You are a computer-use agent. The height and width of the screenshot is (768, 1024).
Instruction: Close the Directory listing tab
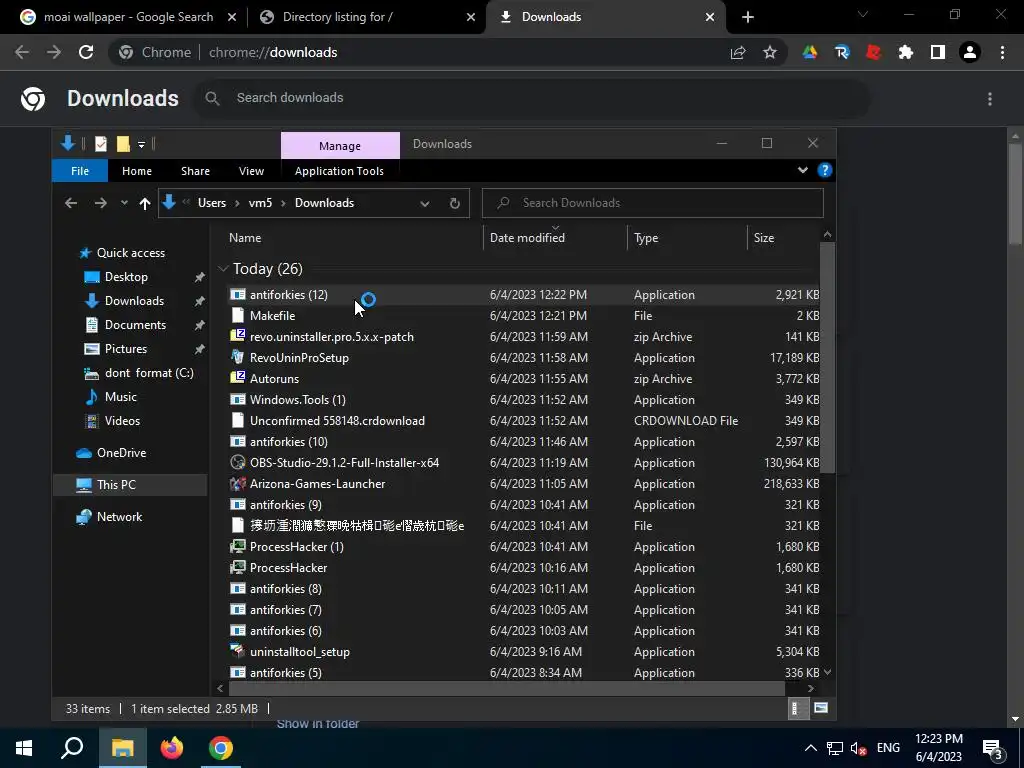point(471,17)
